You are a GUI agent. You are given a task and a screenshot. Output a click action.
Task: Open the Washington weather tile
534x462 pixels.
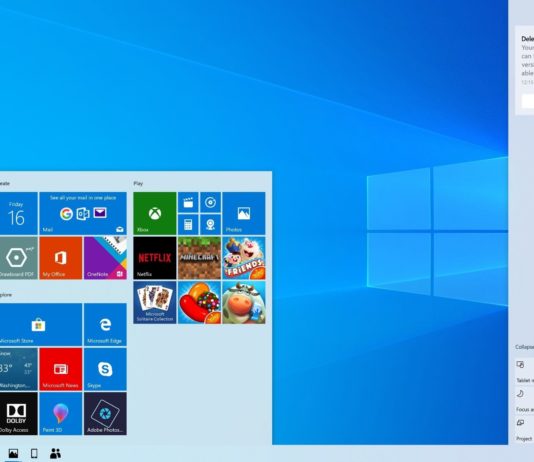point(18,369)
